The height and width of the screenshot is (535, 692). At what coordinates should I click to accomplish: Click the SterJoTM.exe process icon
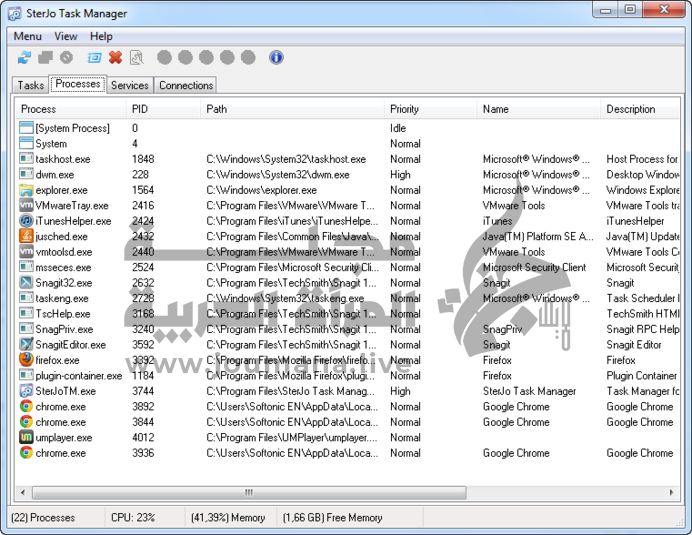pyautogui.click(x=26, y=391)
